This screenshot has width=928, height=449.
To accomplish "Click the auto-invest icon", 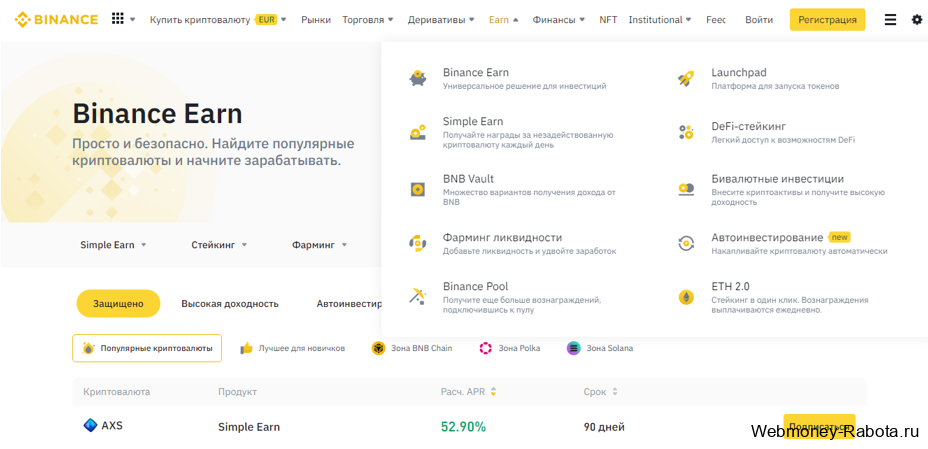I will point(686,243).
